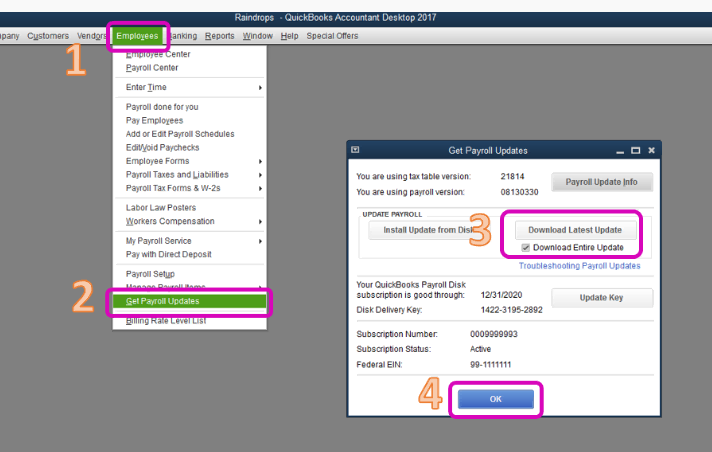
Task: Select Payroll Tax Forms & W-2s entry
Action: point(189,188)
